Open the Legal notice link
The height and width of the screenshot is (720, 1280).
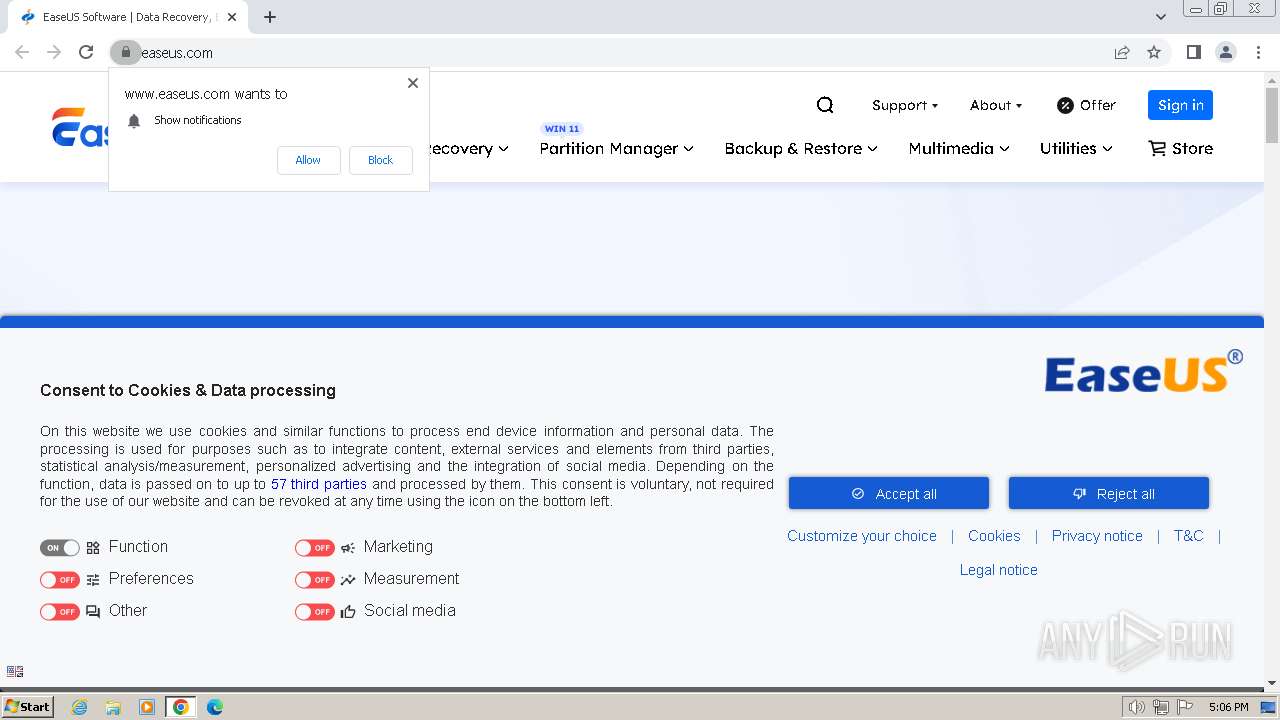pos(999,570)
